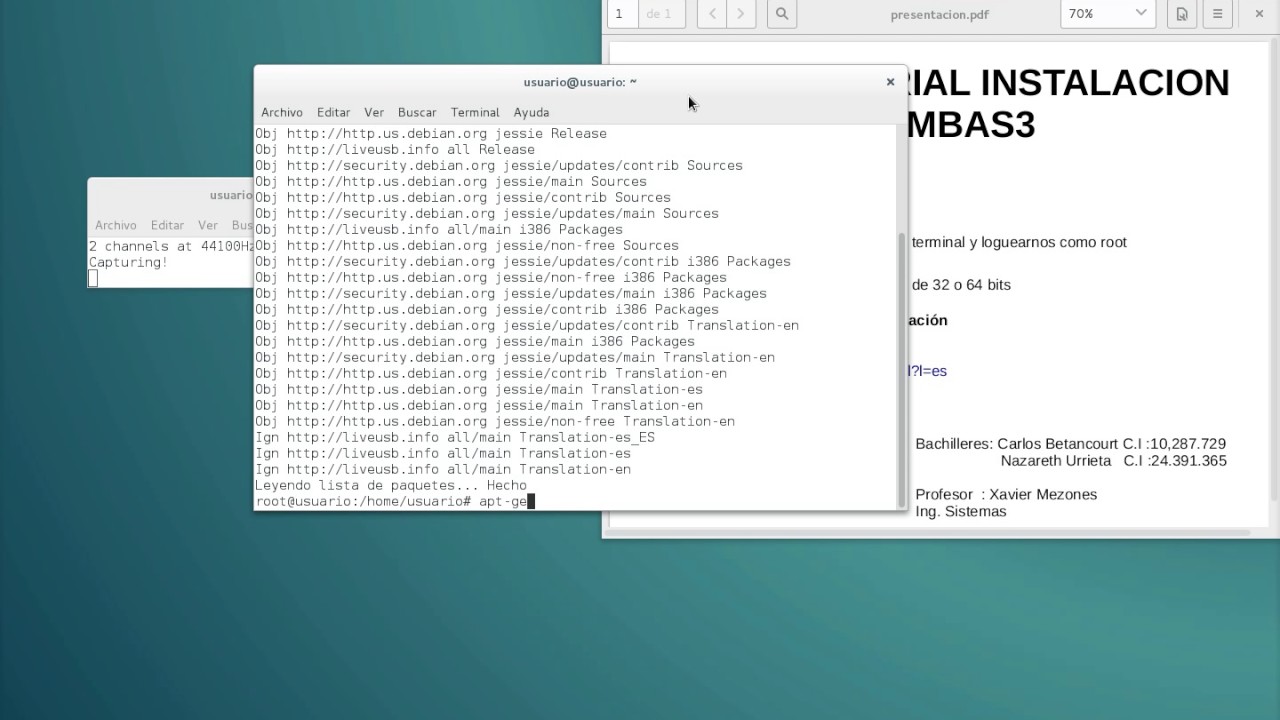Open the hamburger menu in PDF viewer
Viewport: 1280px width, 720px height.
pyautogui.click(x=1217, y=14)
